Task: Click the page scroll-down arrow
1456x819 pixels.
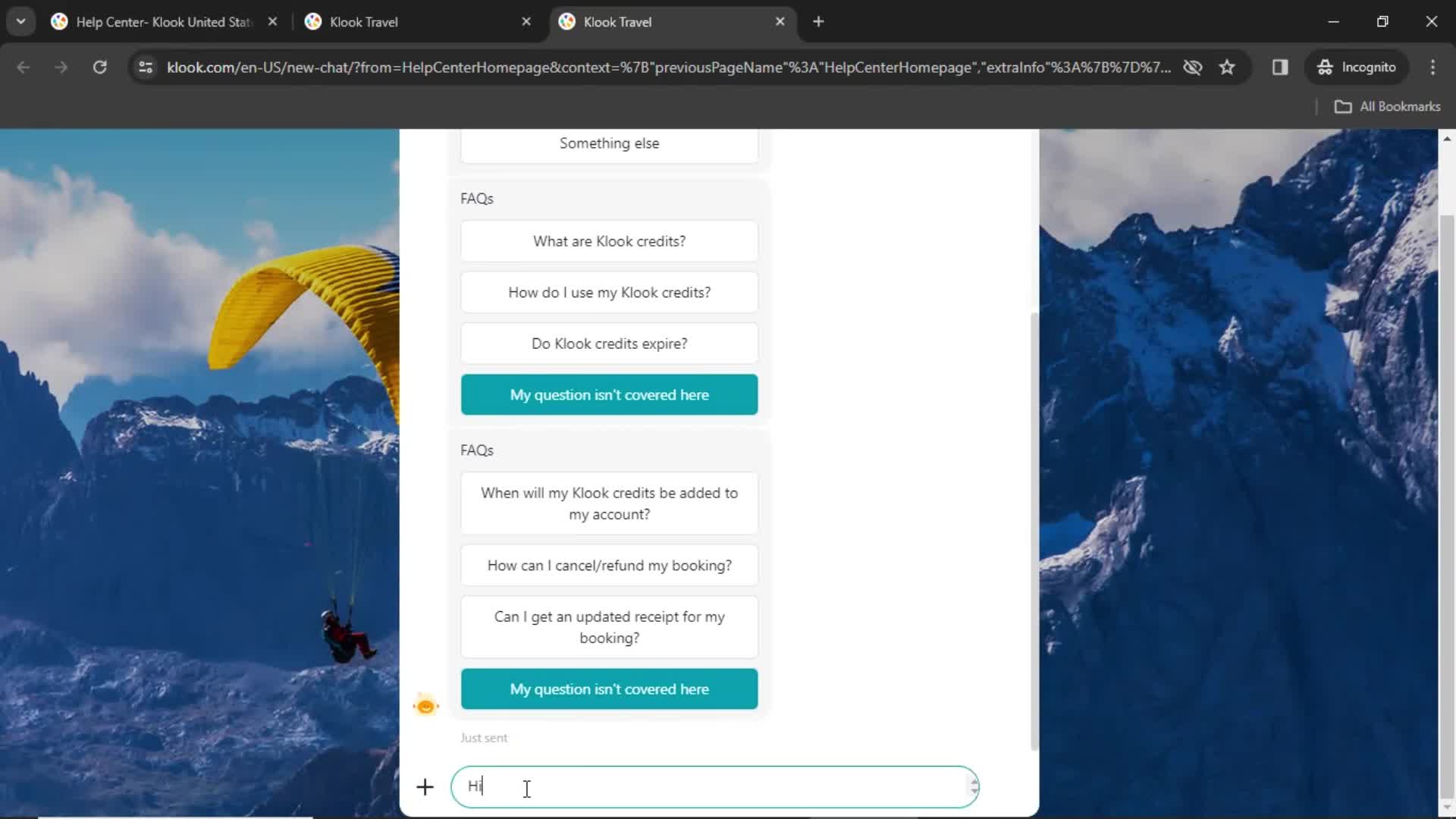Action: click(1446, 808)
